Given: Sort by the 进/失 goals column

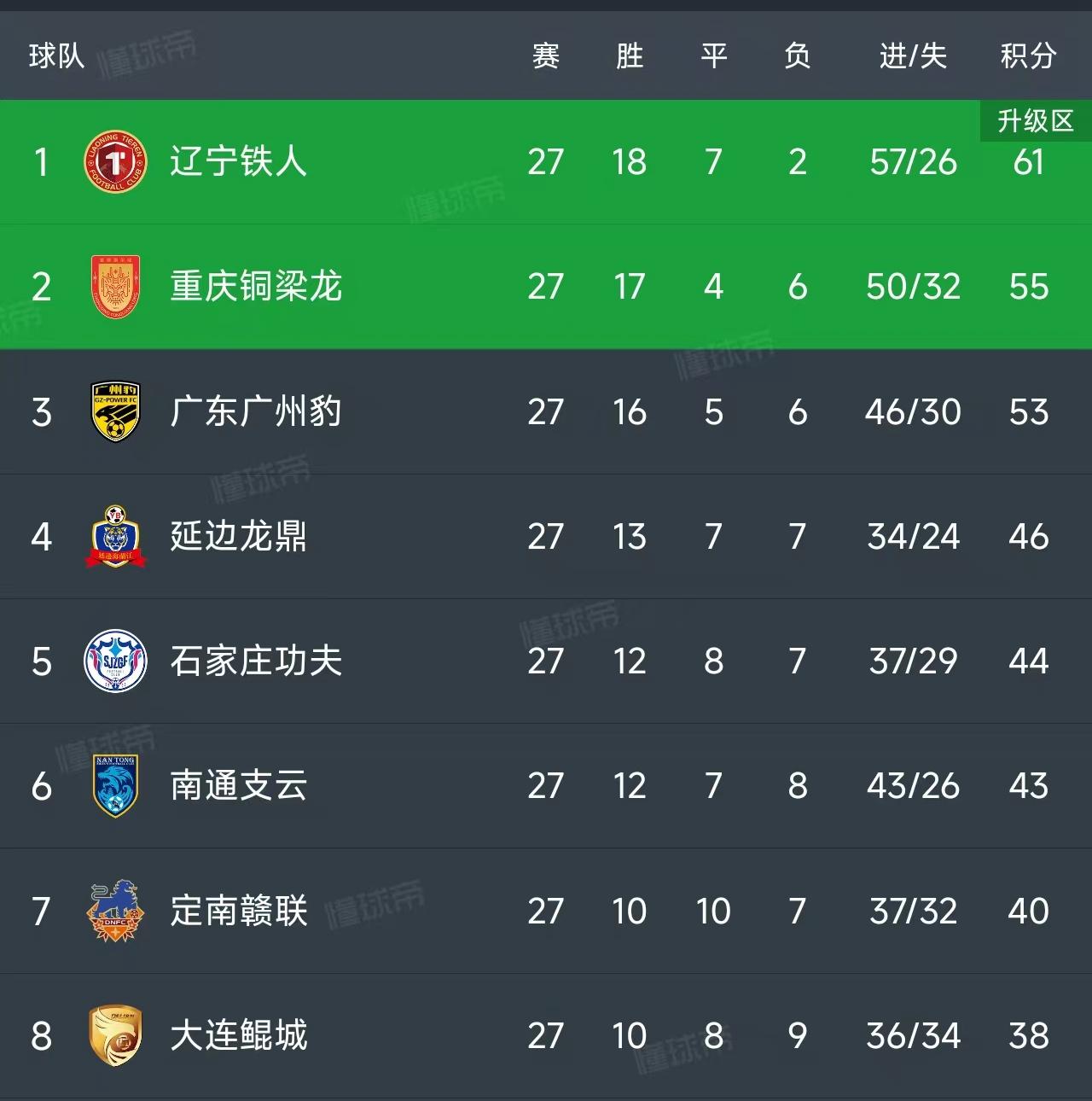Looking at the screenshot, I should [x=911, y=56].
